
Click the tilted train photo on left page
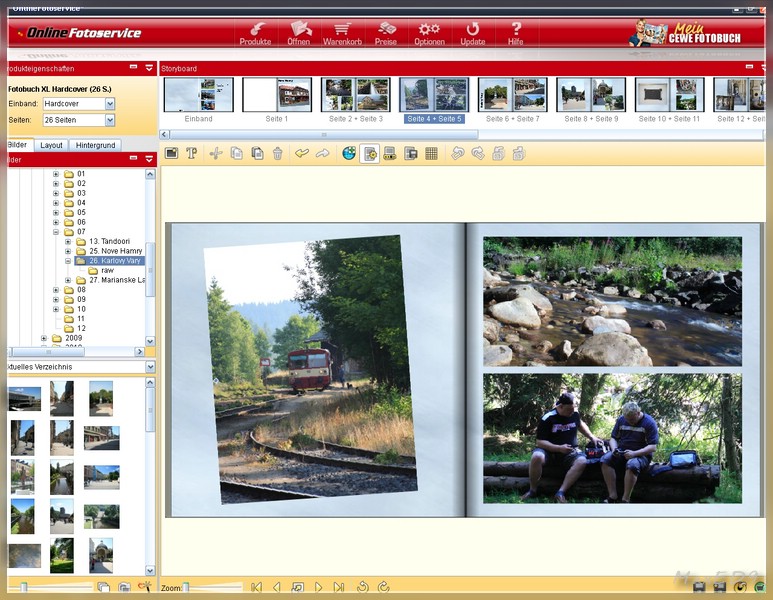coord(311,369)
